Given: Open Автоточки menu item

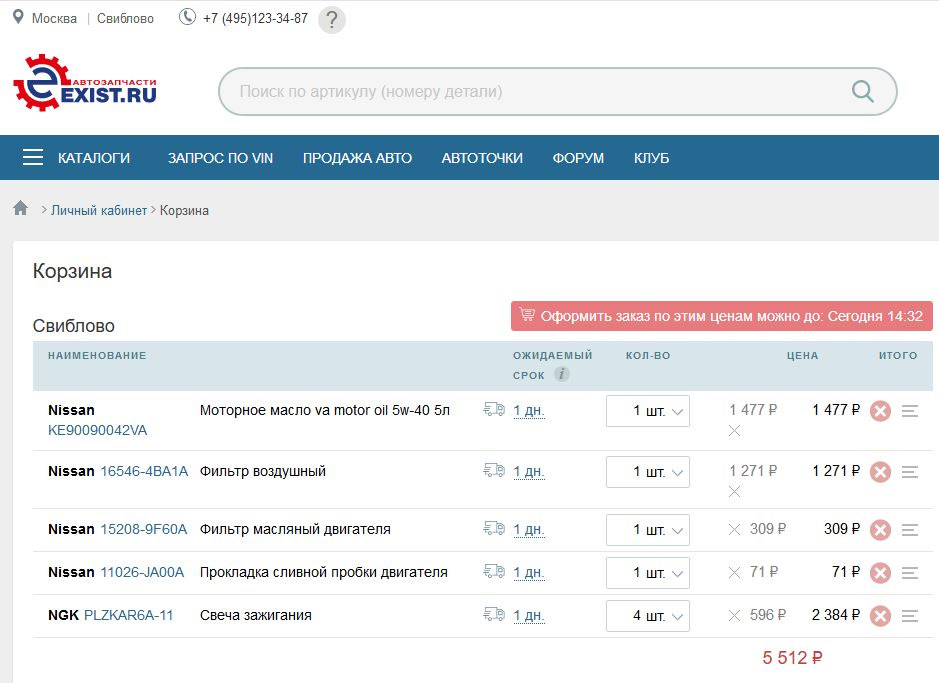Looking at the screenshot, I should click(x=482, y=158).
